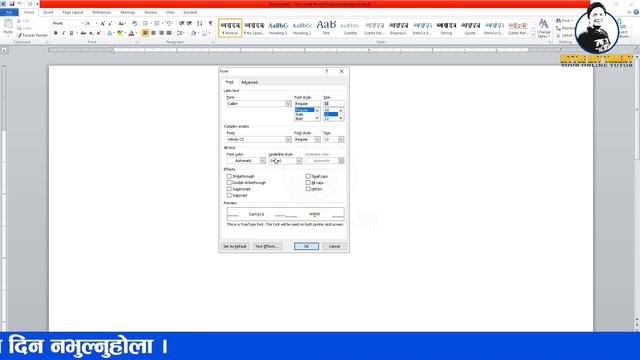640x360 pixels.
Task: Apply the Heading 1 style
Action: [x=278, y=28]
